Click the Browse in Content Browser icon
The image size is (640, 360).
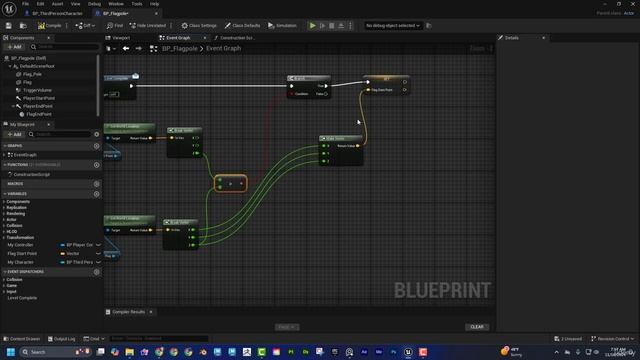point(23,26)
